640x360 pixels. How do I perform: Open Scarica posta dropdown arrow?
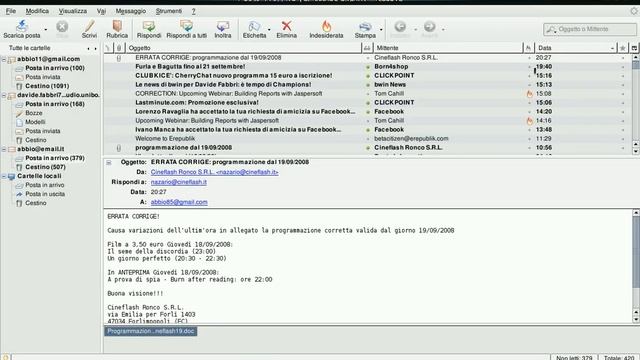(45, 29)
